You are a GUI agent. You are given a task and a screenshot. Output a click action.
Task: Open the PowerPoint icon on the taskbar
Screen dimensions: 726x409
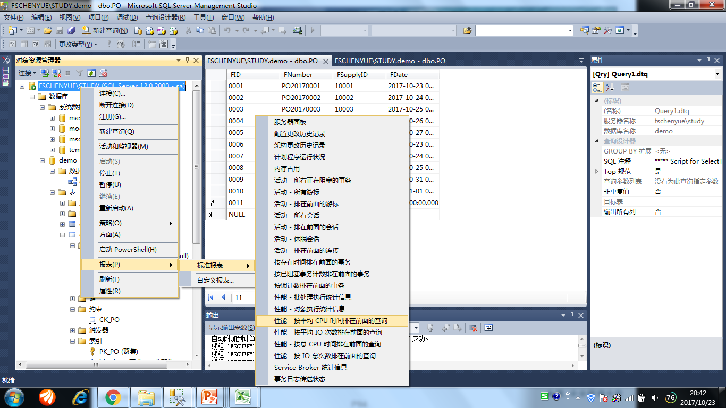click(x=210, y=397)
